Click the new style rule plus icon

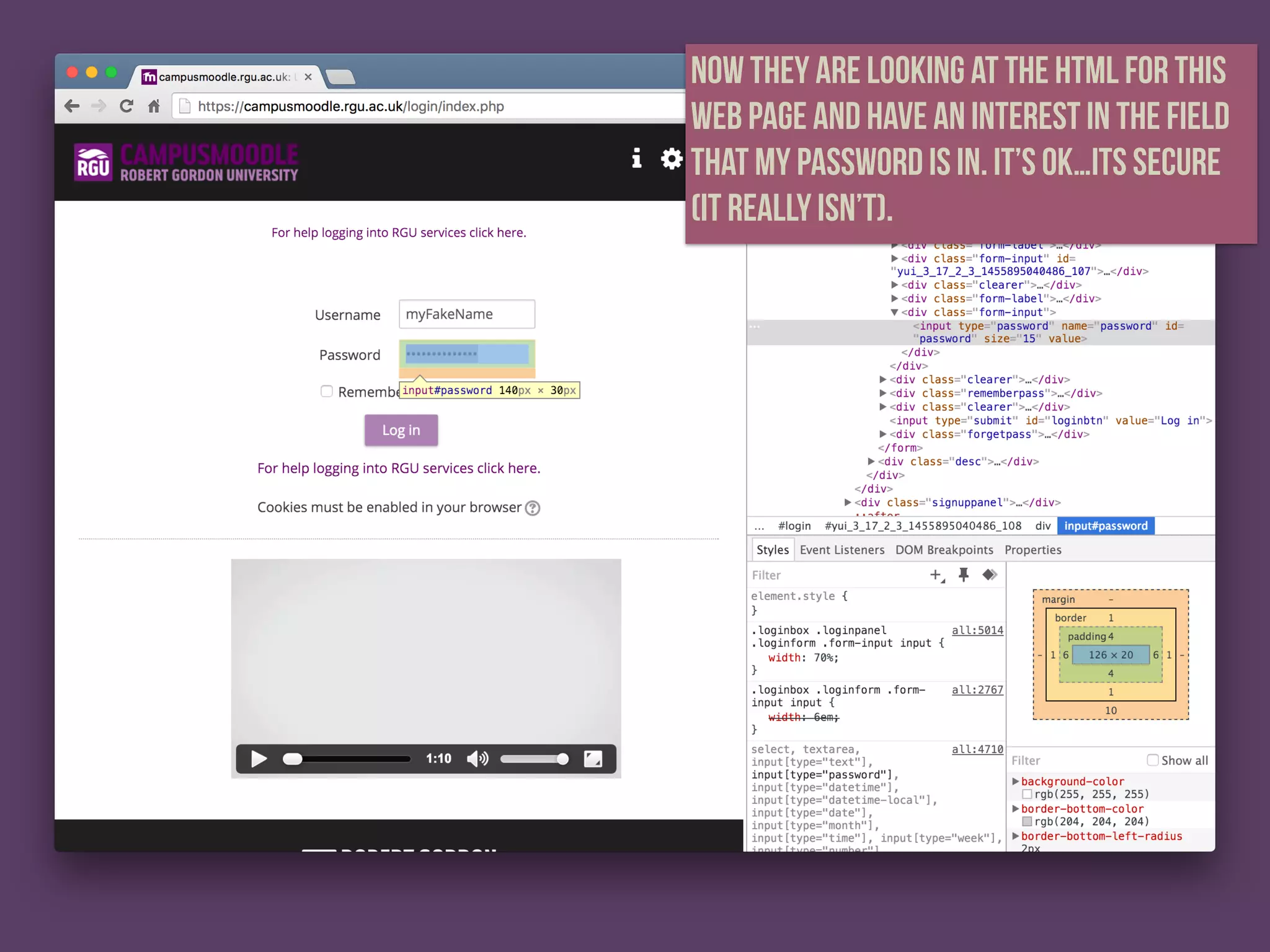click(936, 575)
